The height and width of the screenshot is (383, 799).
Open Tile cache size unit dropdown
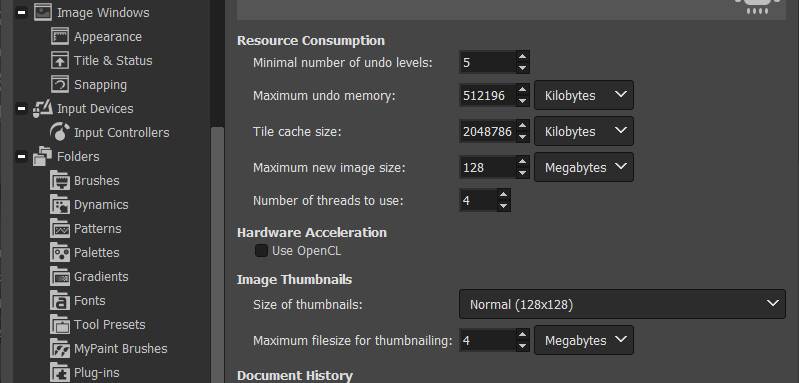coord(584,131)
